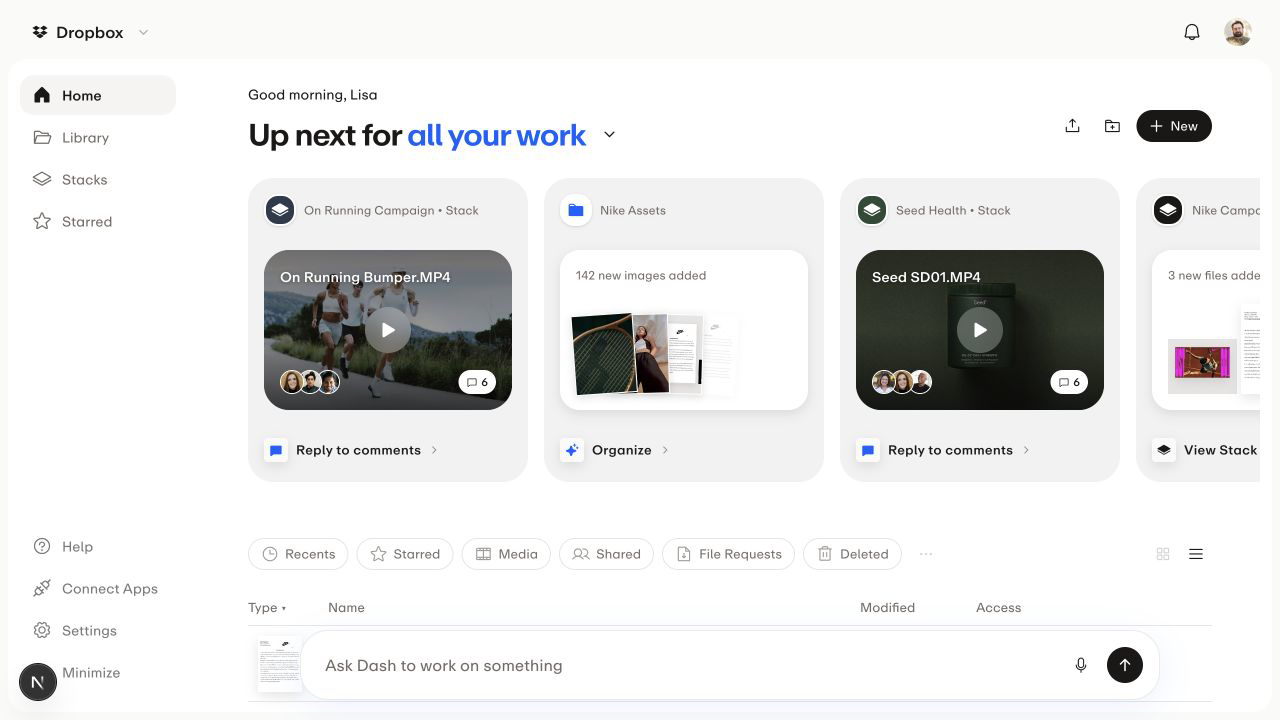Click Minimize in the sidebar
Screen dimensions: 1280x720
[x=91, y=672]
